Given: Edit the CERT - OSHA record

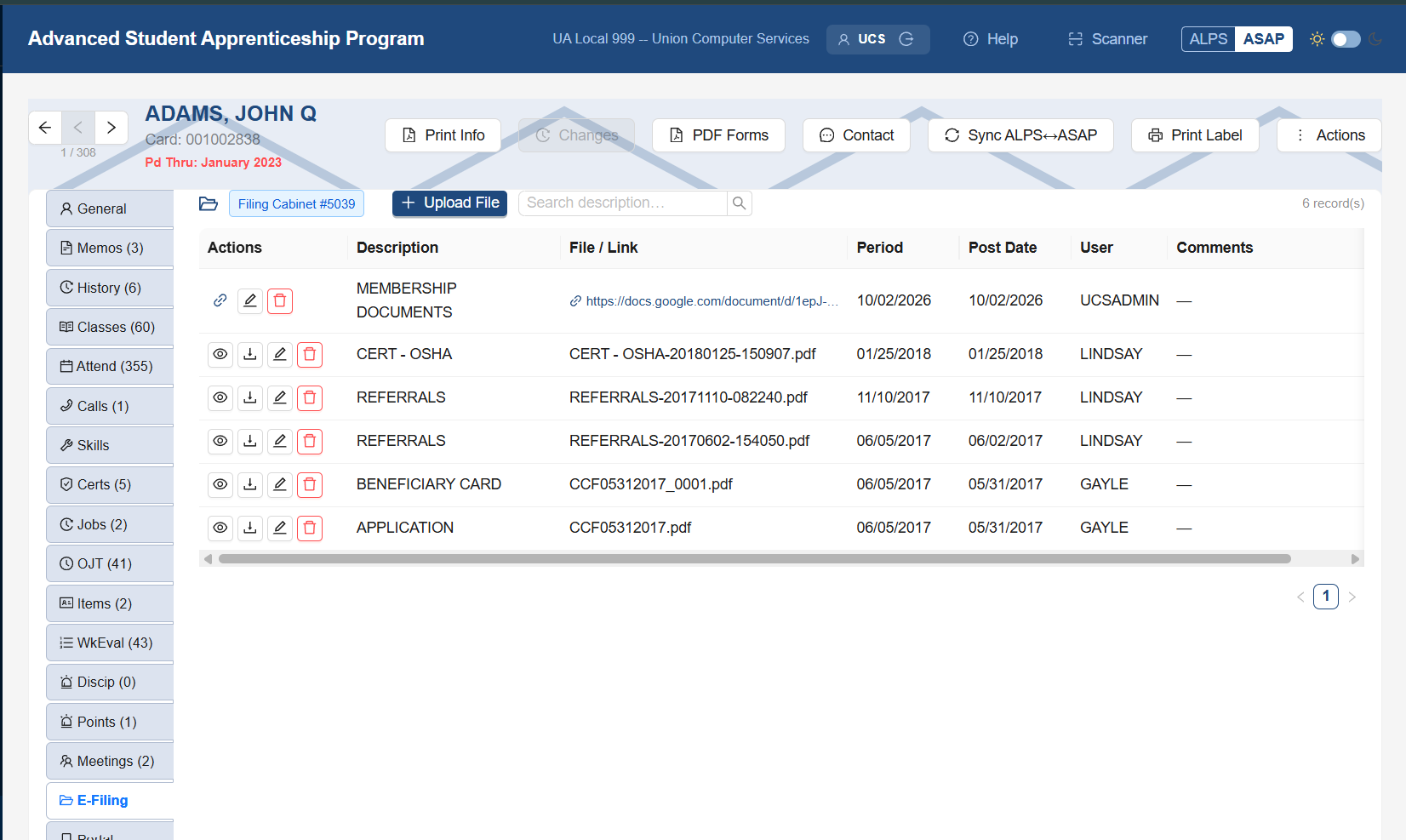Looking at the screenshot, I should [280, 354].
